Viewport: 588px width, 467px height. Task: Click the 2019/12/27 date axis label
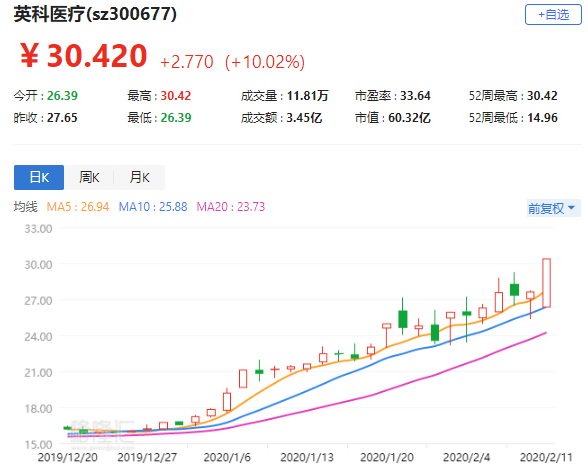[147, 458]
